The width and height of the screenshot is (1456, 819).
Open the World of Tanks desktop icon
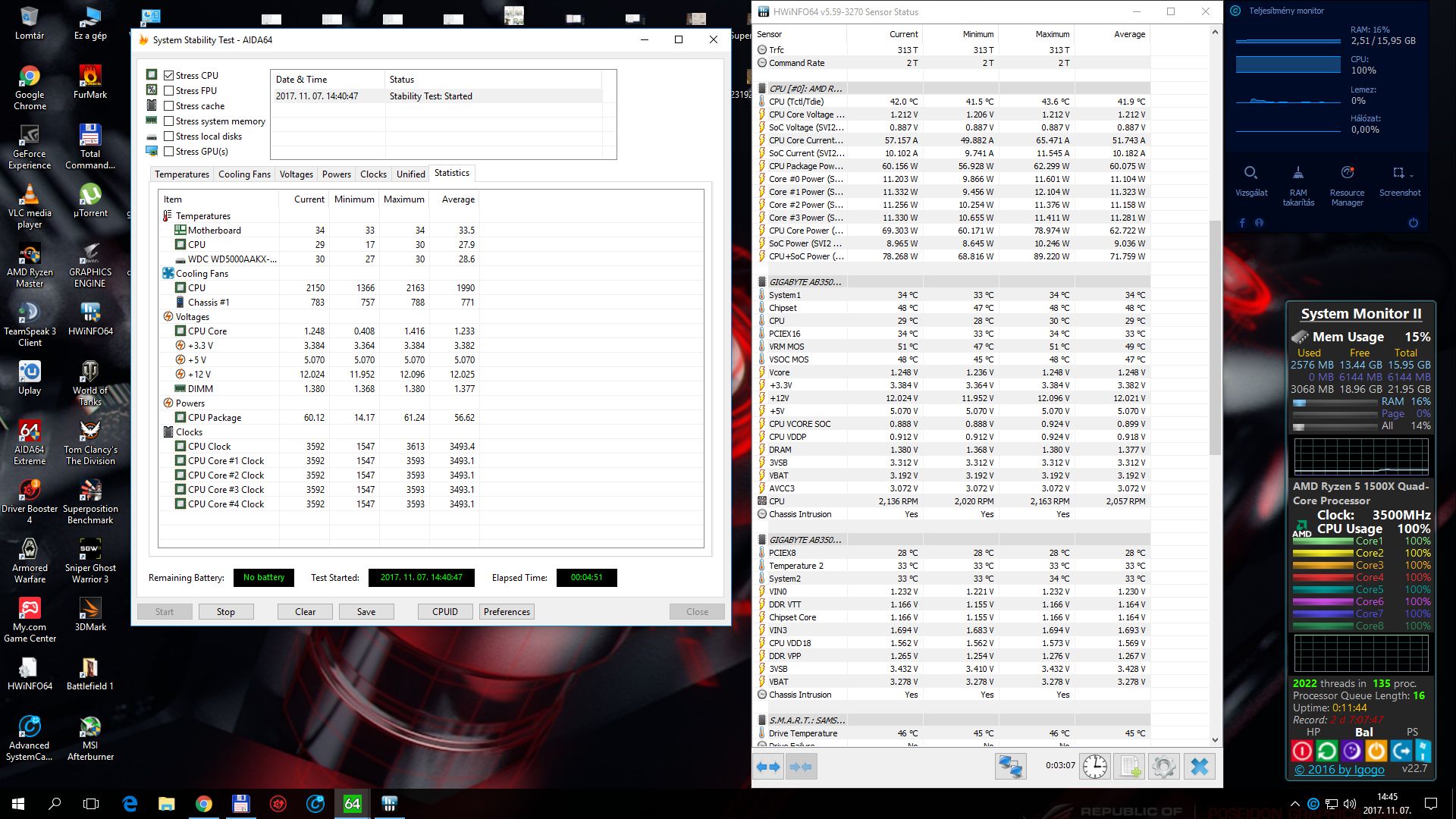90,384
